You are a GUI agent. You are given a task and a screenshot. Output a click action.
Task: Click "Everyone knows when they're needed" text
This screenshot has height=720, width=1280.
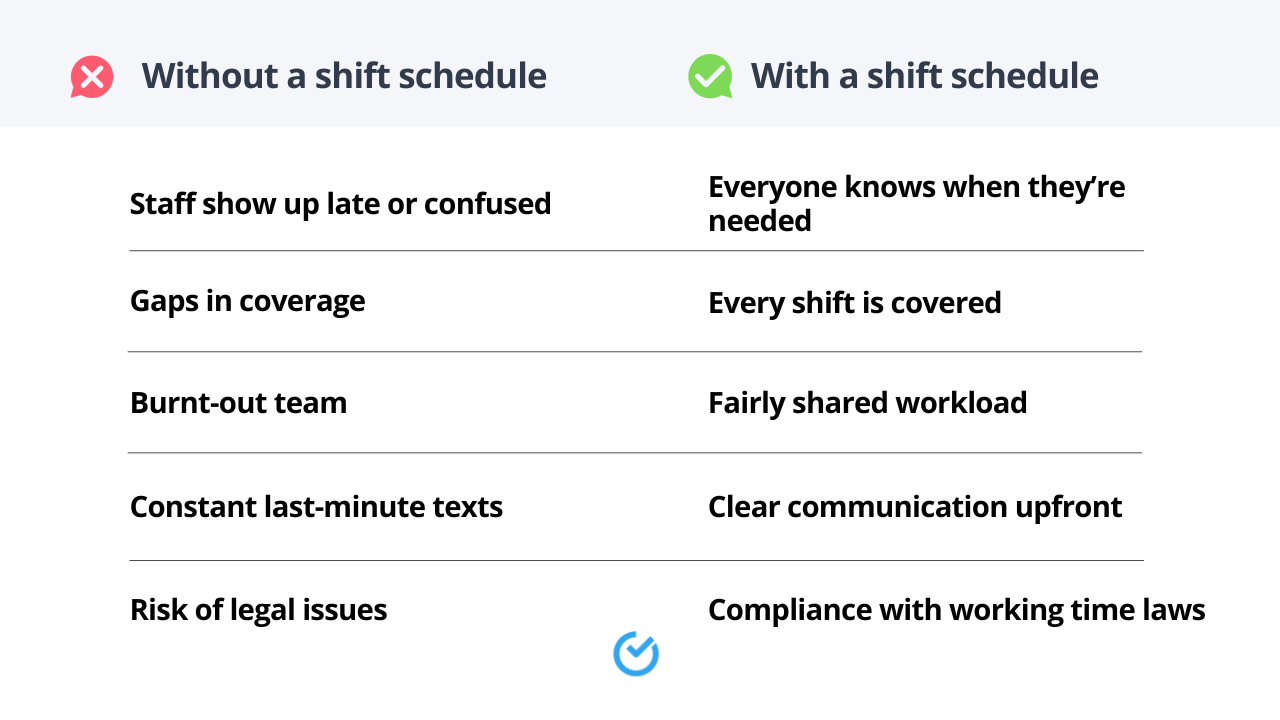916,203
